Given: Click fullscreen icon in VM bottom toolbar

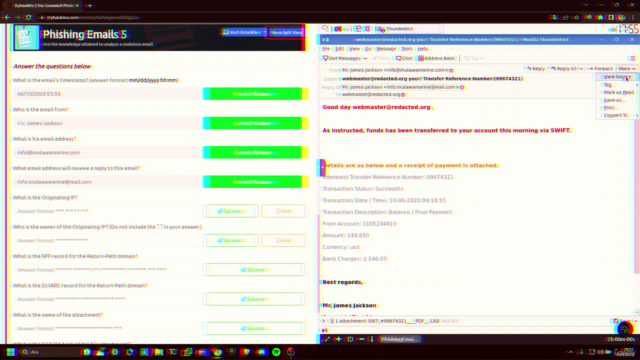Looking at the screenshot, I should click(327, 339).
